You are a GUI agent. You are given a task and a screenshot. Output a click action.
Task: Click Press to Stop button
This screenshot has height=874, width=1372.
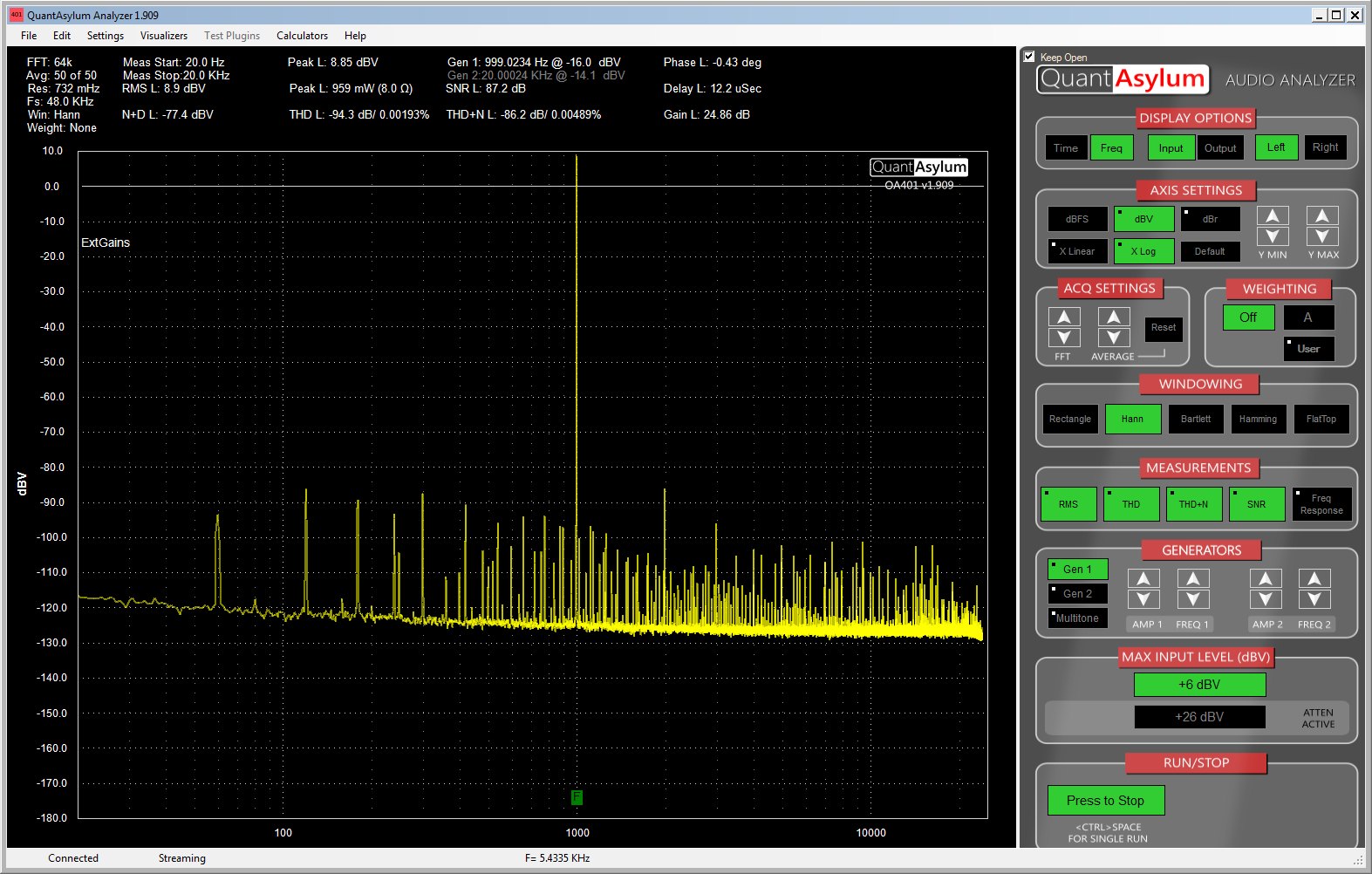1105,801
